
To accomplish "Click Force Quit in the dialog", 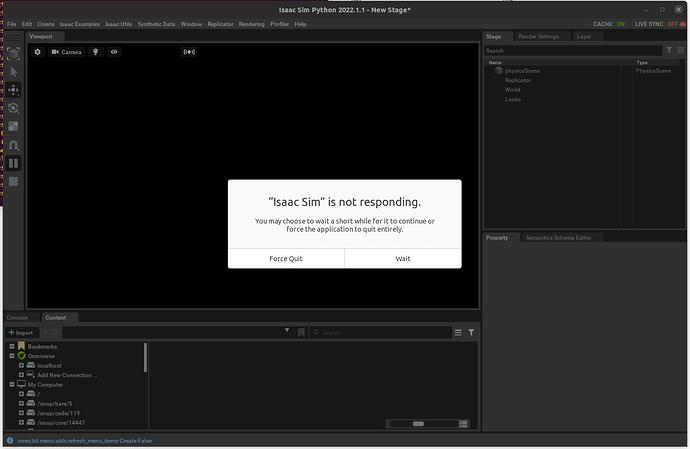I will coord(286,258).
